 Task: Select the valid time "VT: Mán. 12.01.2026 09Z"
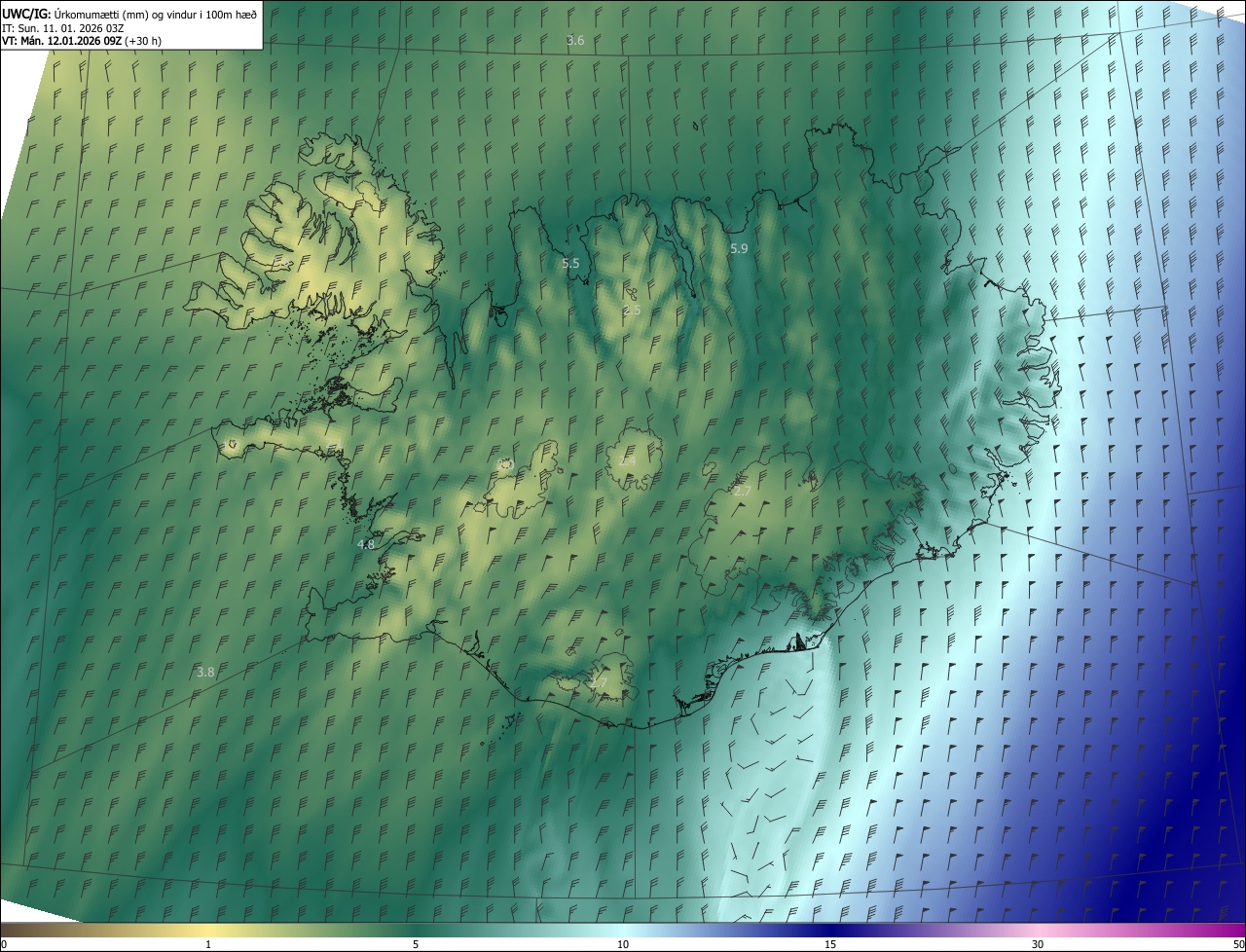click(62, 40)
